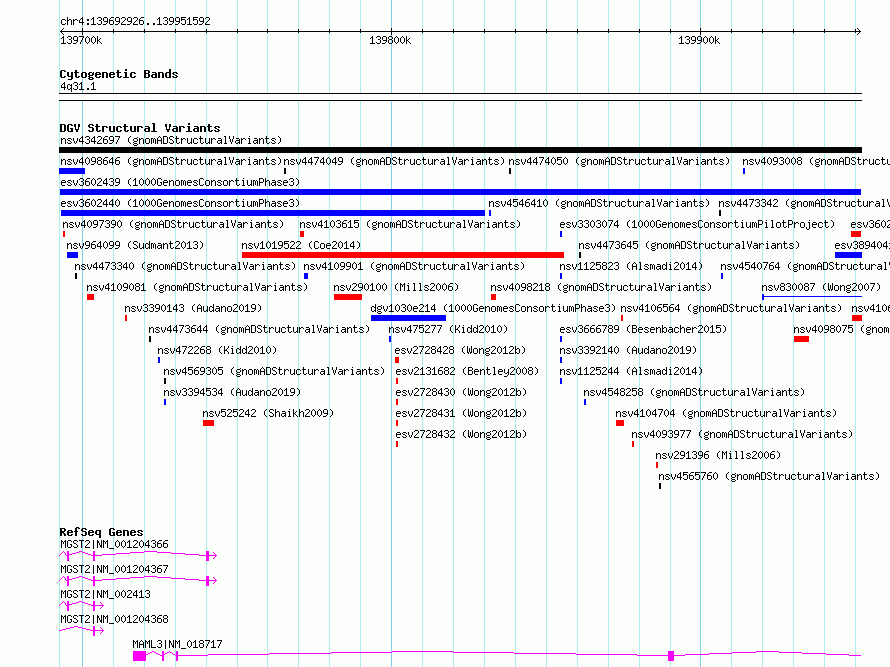The image size is (890, 667).
Task: Open MGST2|NM_001204367 transcript label
Action: 114,569
